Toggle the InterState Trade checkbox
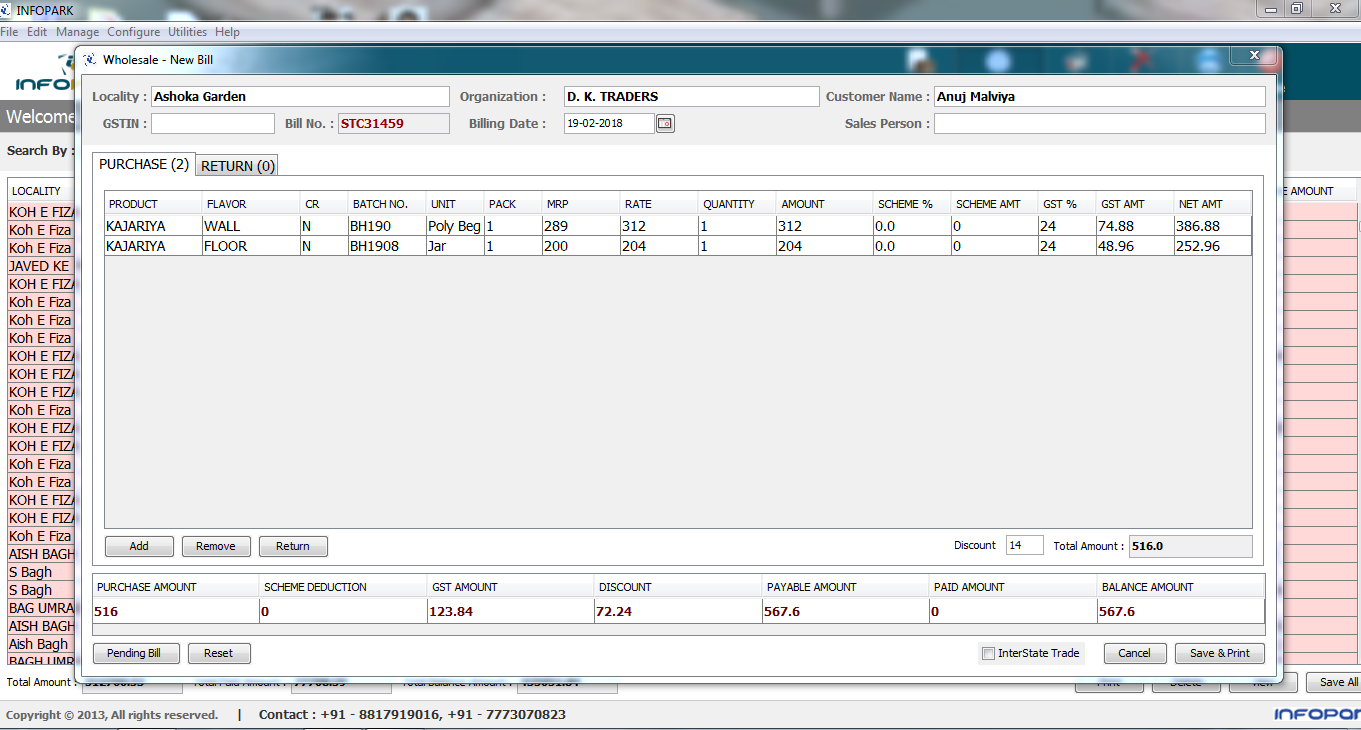Screen dimensions: 1361x730 (x=989, y=653)
